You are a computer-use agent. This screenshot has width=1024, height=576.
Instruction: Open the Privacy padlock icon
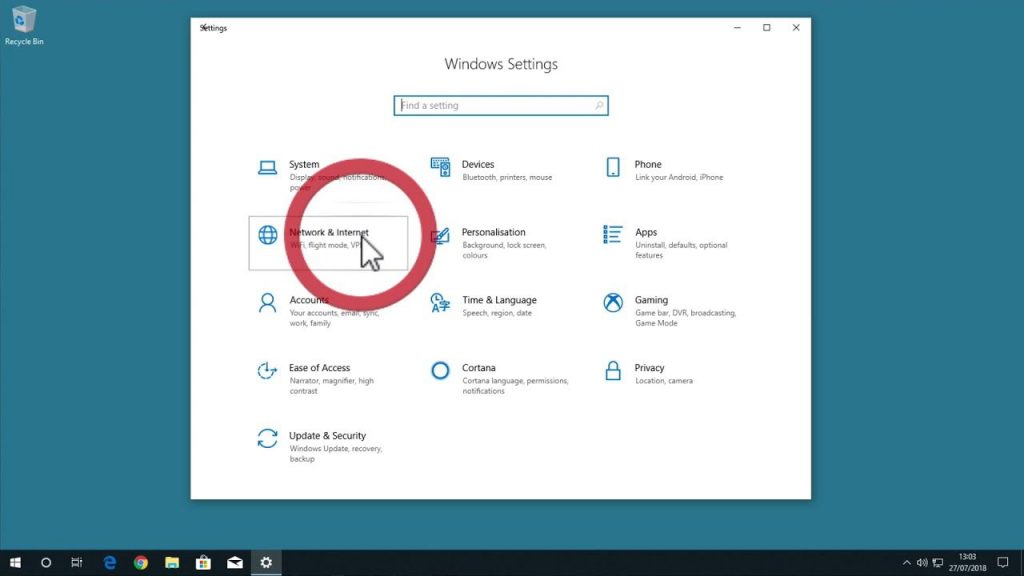(x=613, y=370)
